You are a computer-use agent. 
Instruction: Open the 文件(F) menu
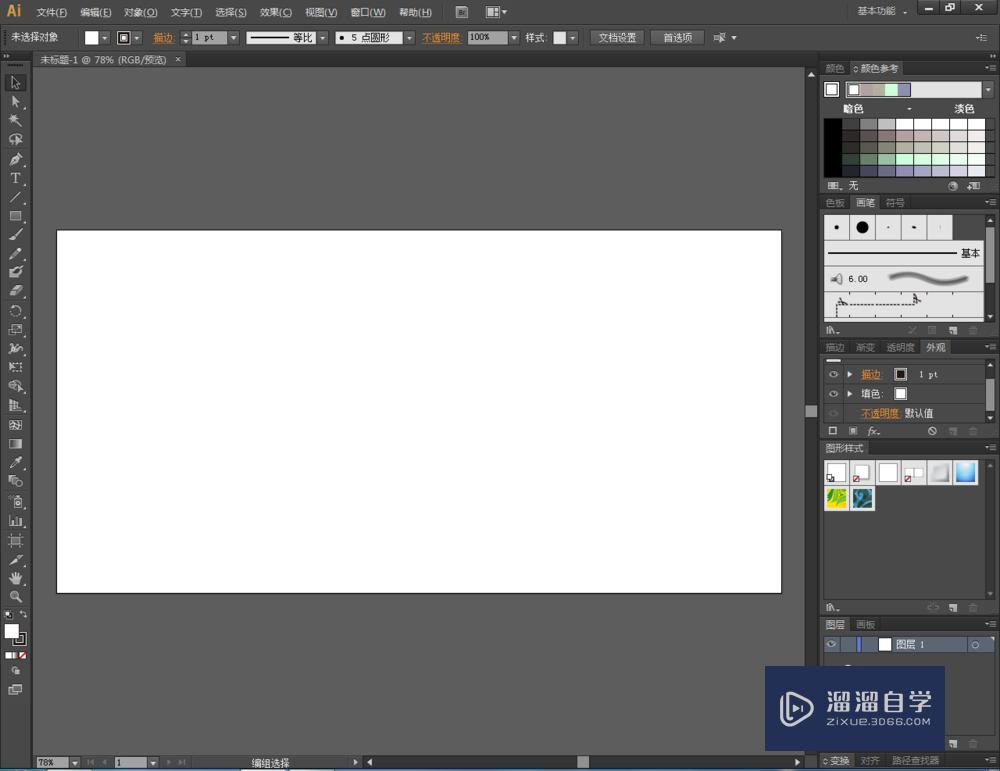click(52, 12)
